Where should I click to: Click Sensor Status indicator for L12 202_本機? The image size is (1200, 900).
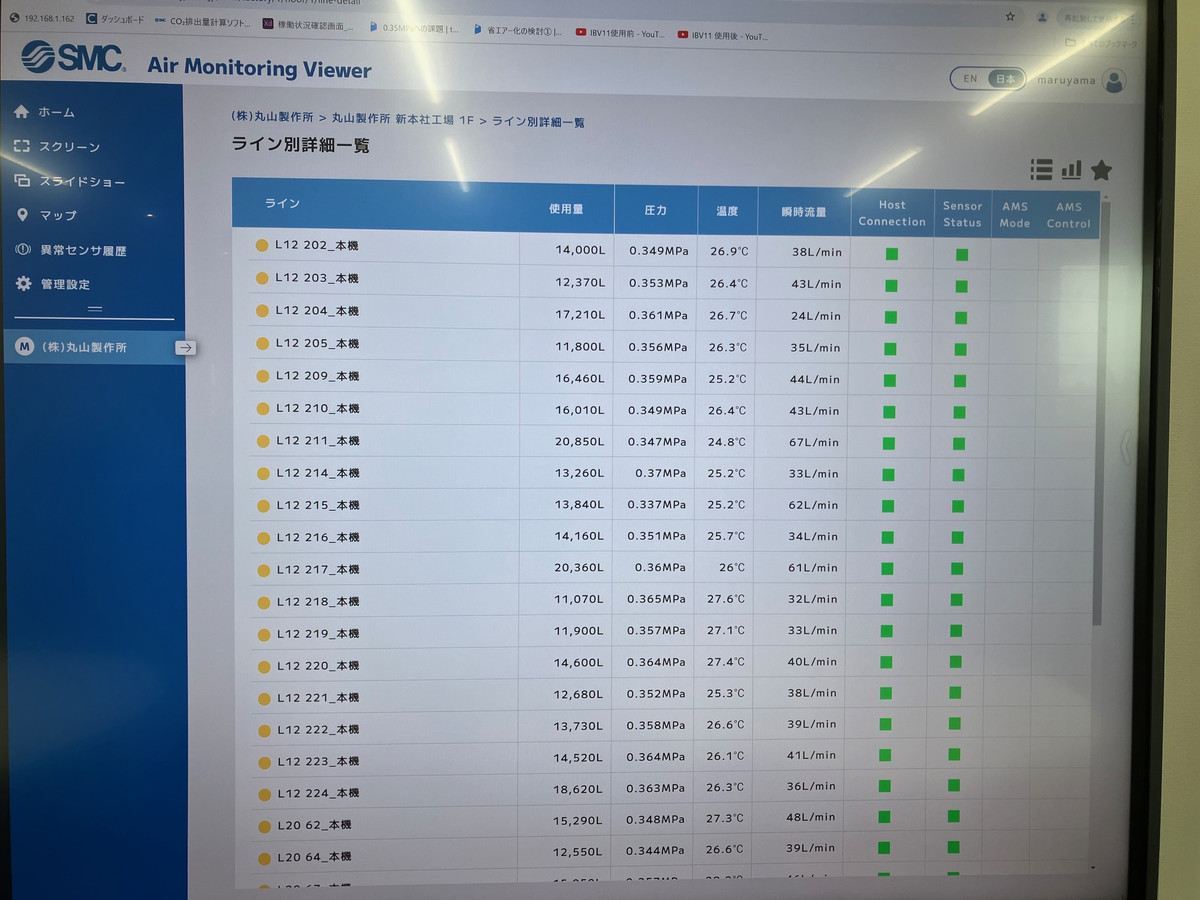(x=962, y=254)
